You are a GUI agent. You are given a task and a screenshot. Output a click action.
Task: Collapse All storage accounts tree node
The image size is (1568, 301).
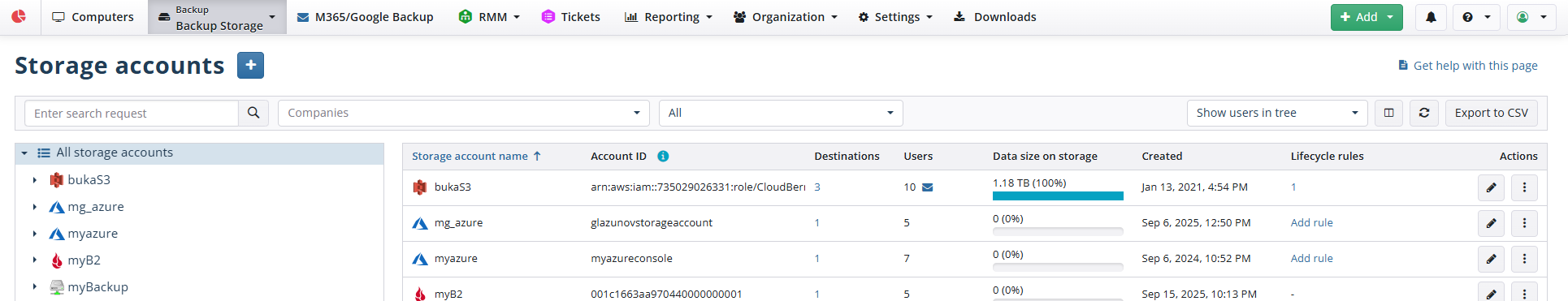(24, 153)
